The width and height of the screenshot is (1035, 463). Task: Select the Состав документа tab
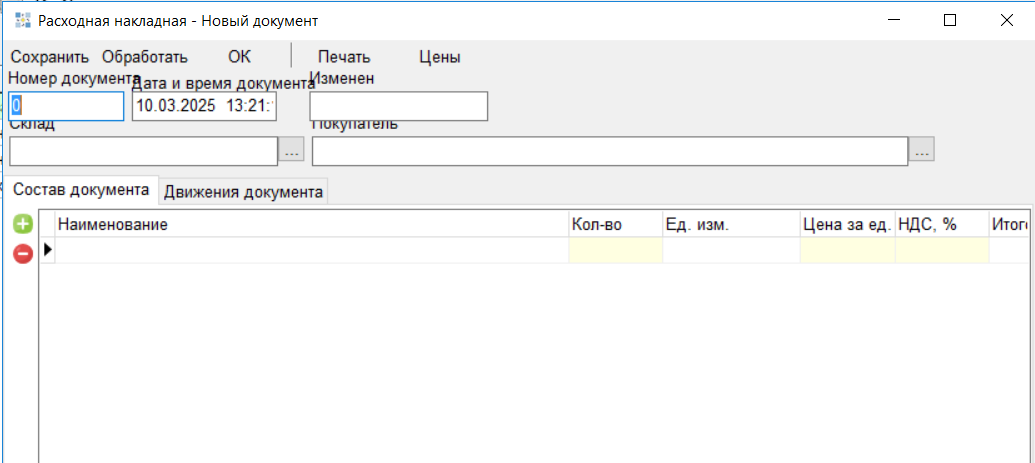(80, 190)
